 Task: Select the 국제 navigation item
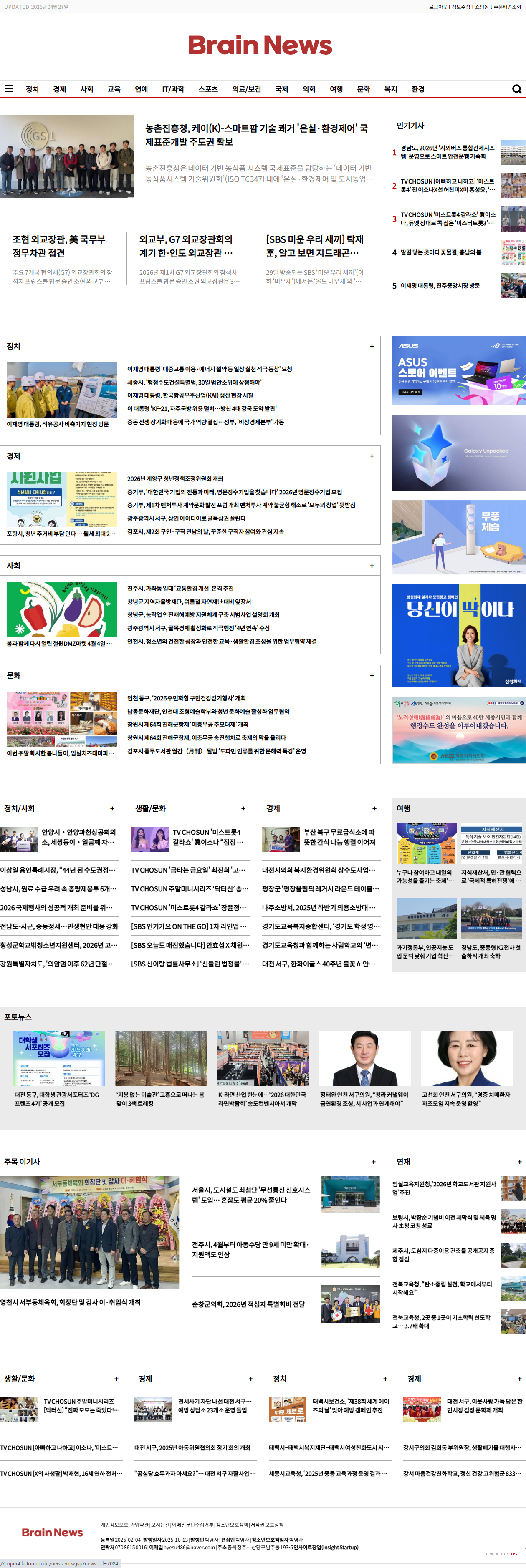[x=282, y=89]
